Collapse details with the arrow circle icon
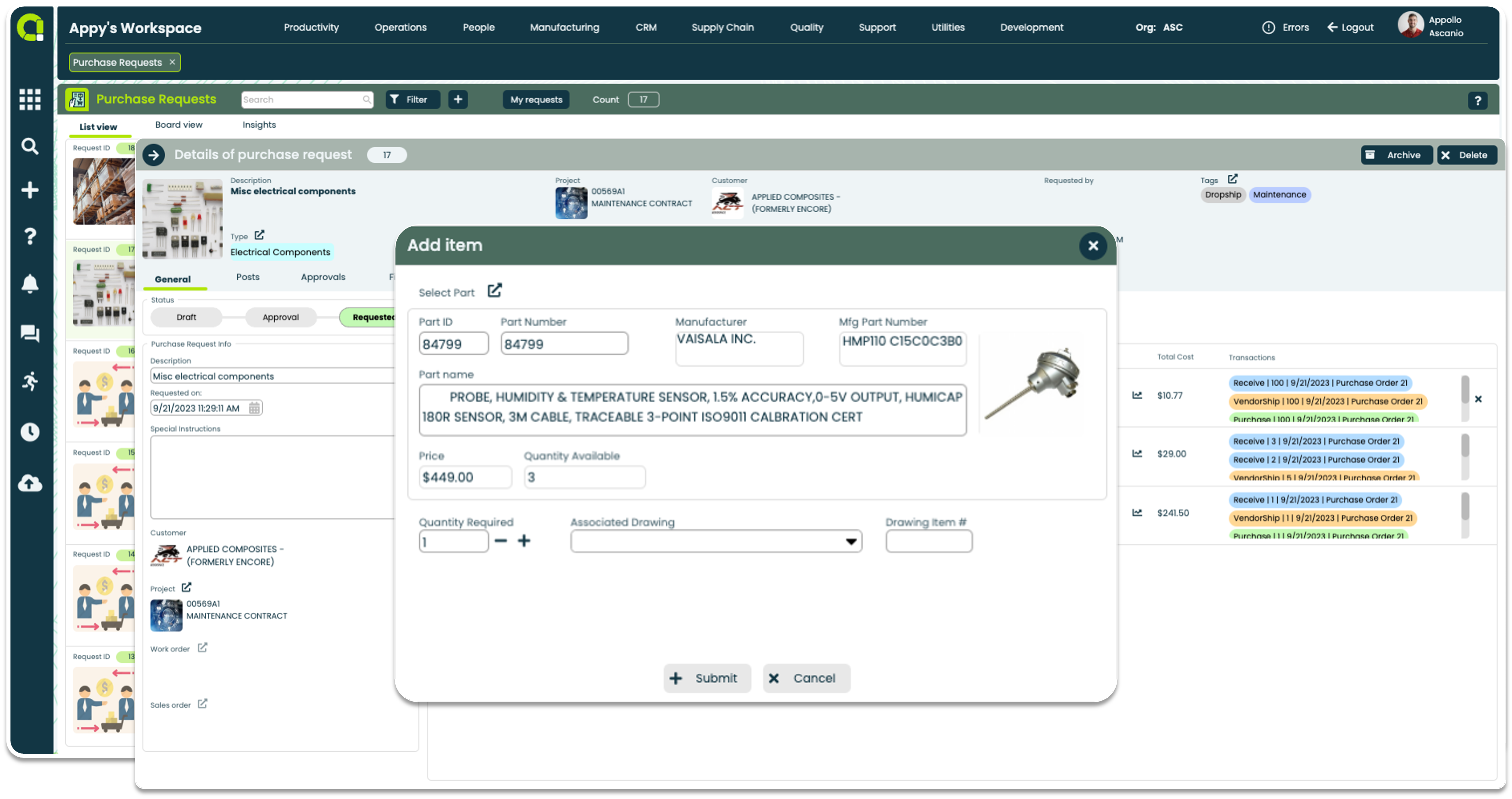Image resolution: width=1512 pixels, height=799 pixels. 154,155
